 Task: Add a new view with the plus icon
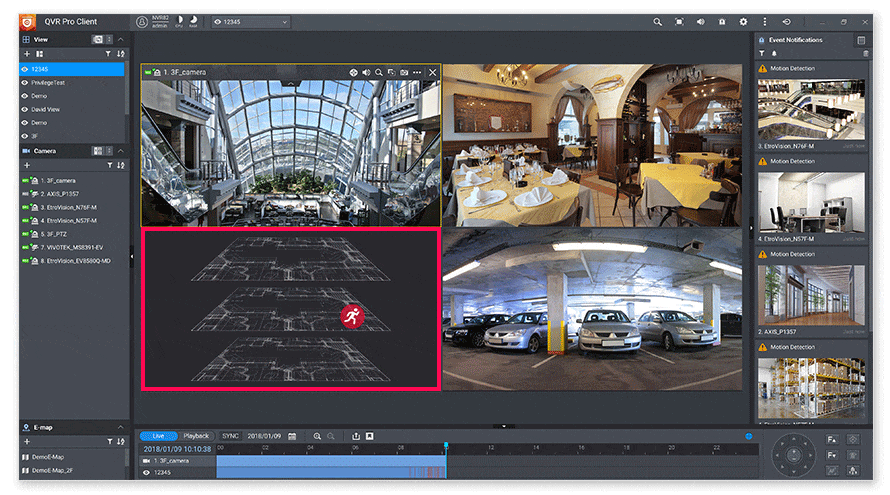pyautogui.click(x=26, y=53)
